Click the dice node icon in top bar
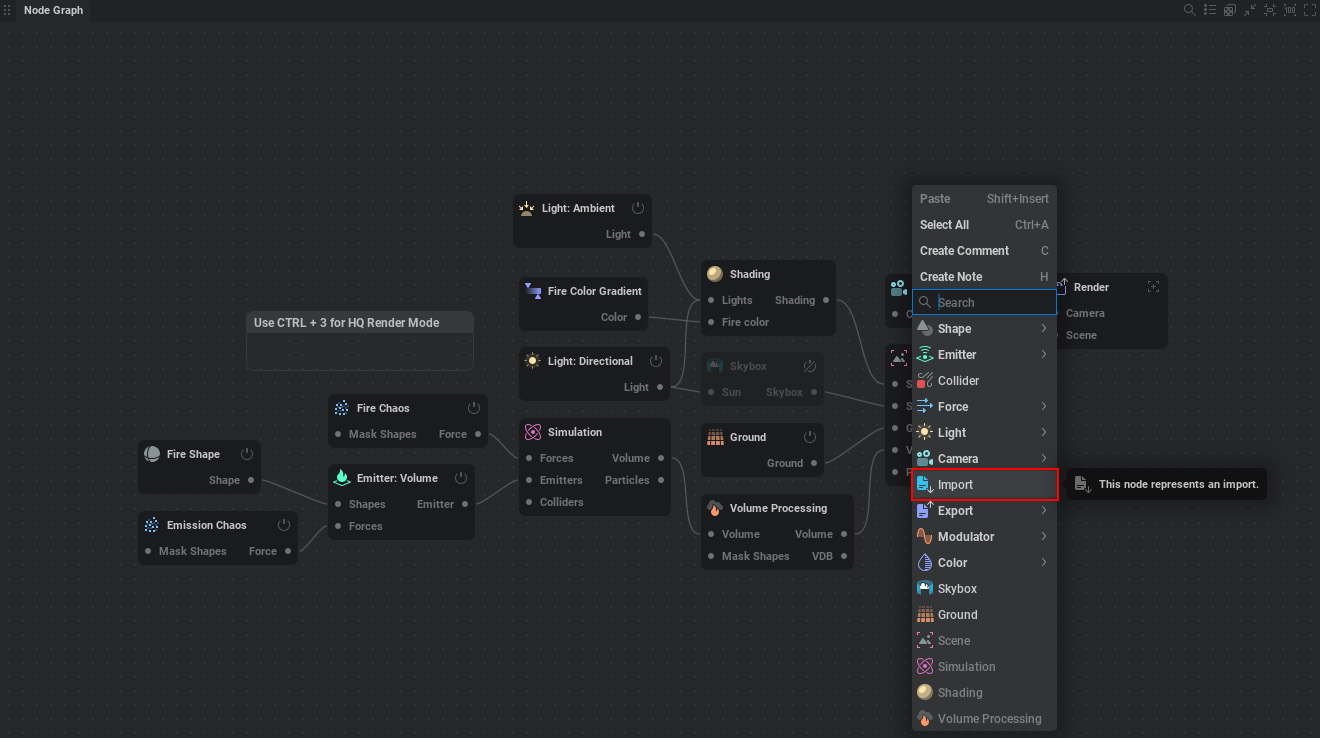Screen dimensions: 1320x738 pos(1230,10)
